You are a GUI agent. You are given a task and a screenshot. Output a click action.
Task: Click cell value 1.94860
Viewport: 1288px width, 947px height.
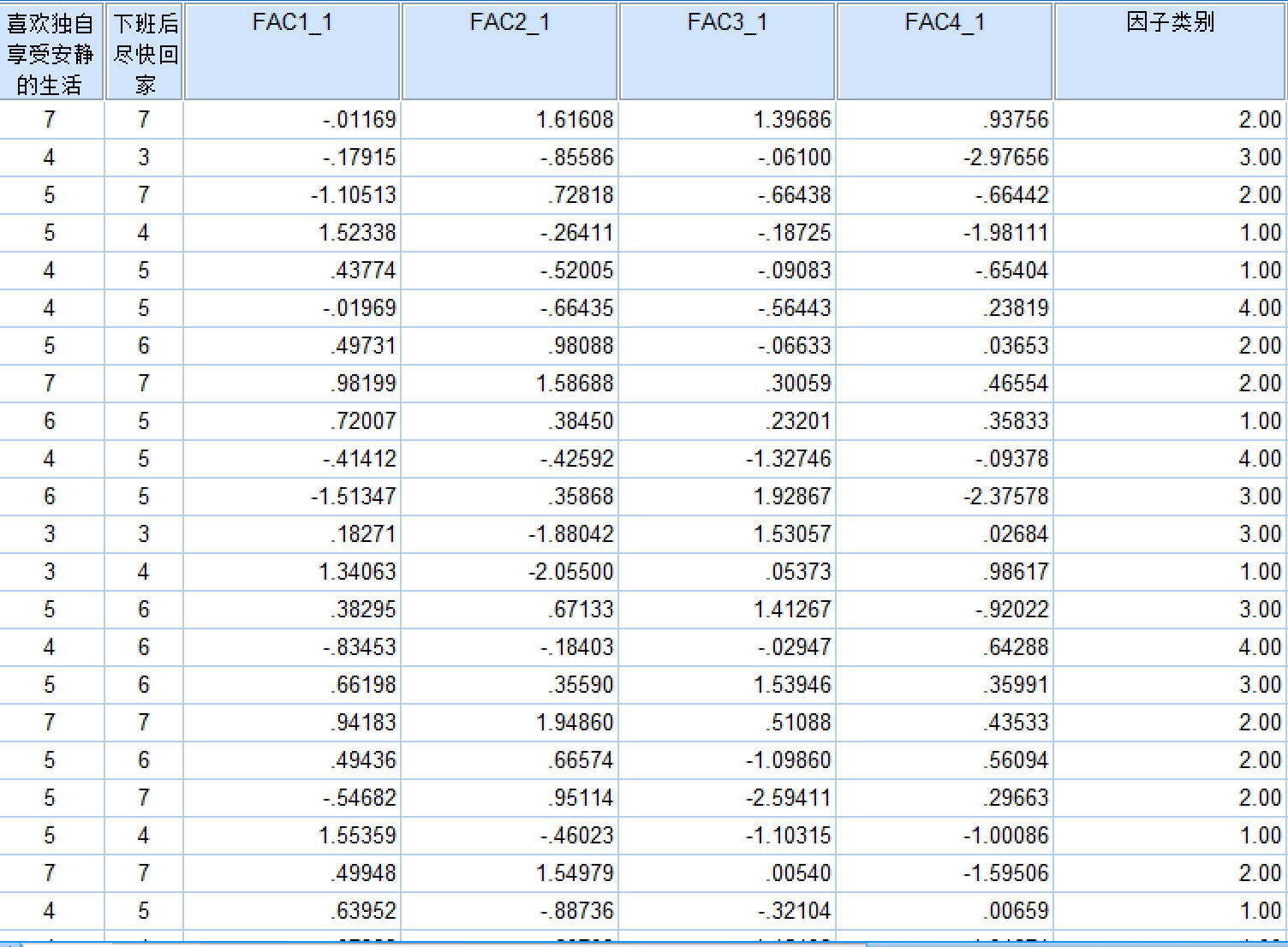point(575,723)
